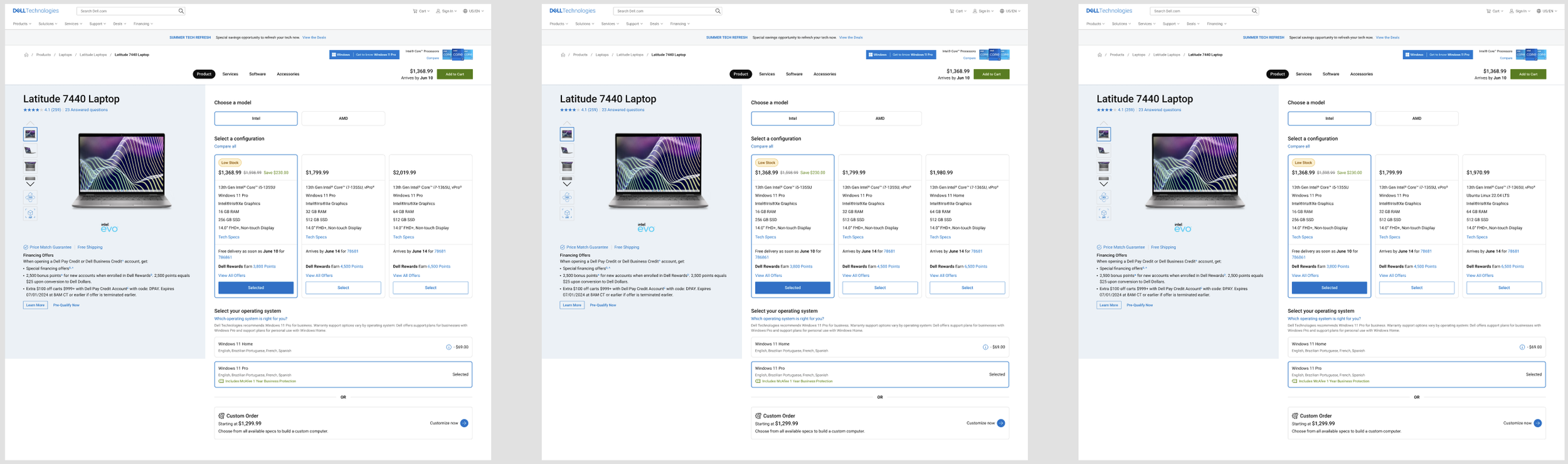Click Add to Cart in the left page
Screen dimensions: 1568x464
[455, 74]
